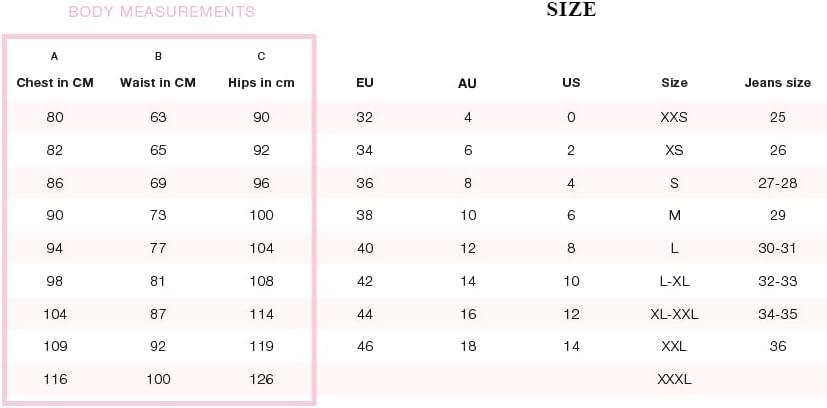Select the Hips in cm column header
Screen dimensions: 827x408
[x=261, y=83]
